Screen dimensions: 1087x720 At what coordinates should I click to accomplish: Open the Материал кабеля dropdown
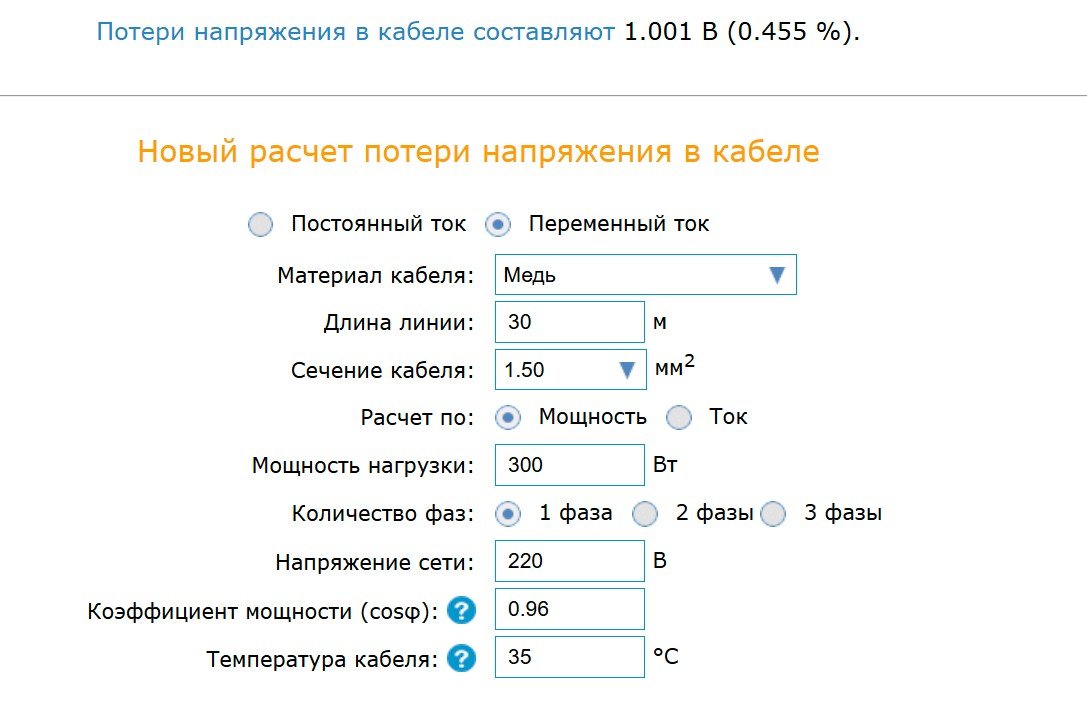[x=645, y=275]
